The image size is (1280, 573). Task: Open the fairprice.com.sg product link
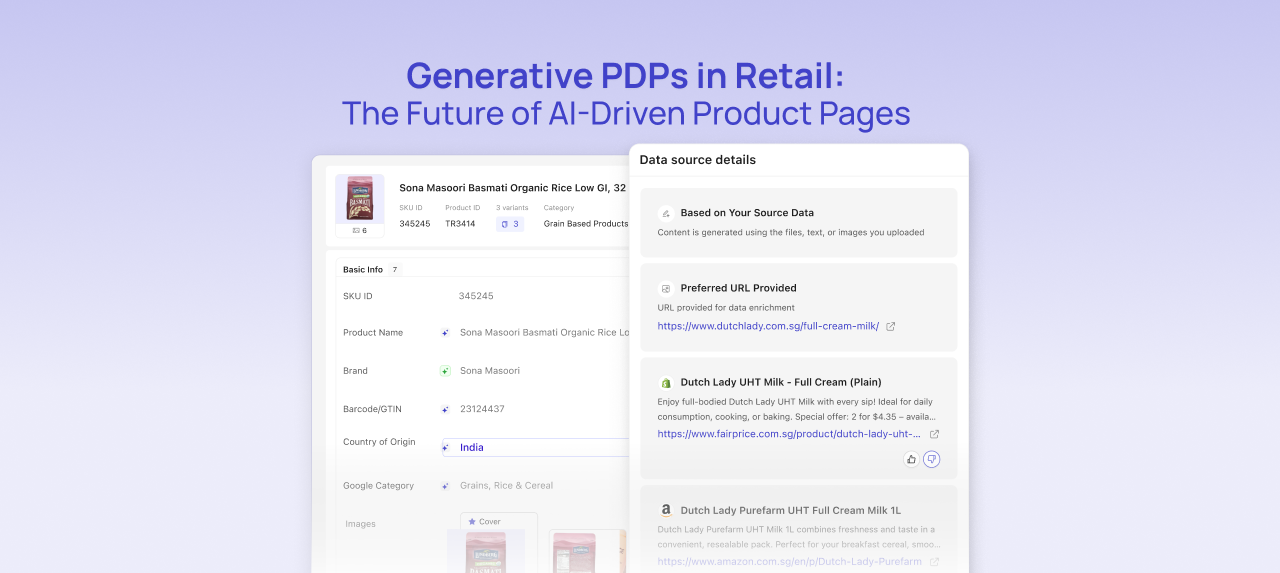(789, 434)
